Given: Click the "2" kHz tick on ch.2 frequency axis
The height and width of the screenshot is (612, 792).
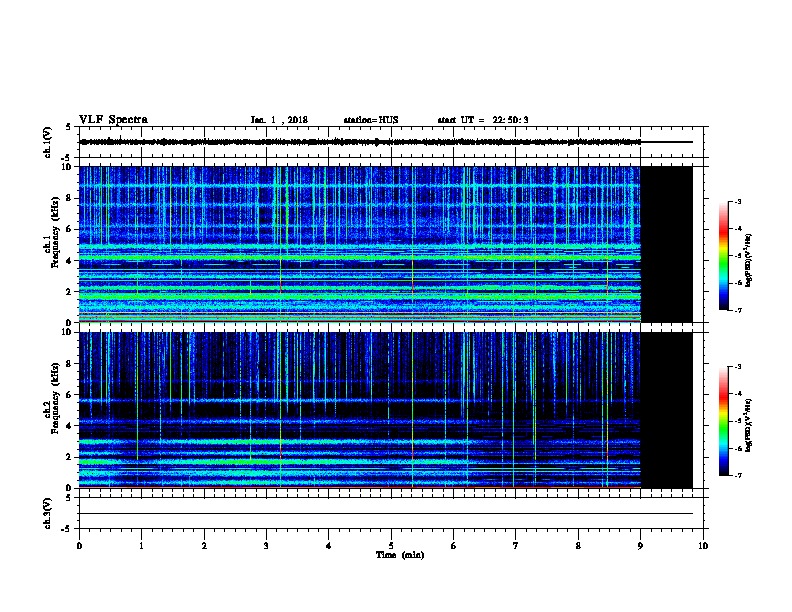Looking at the screenshot, I should pos(69,457).
